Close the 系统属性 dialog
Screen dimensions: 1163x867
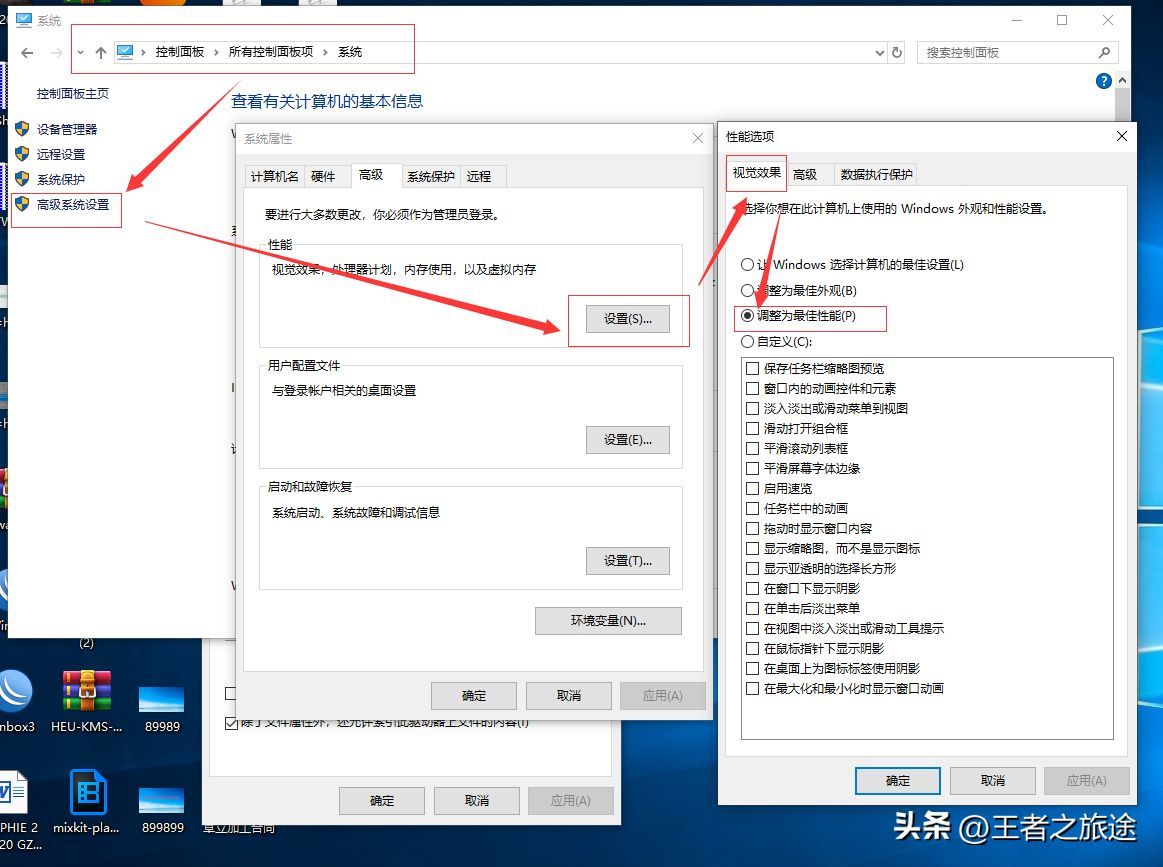pyautogui.click(x=697, y=138)
